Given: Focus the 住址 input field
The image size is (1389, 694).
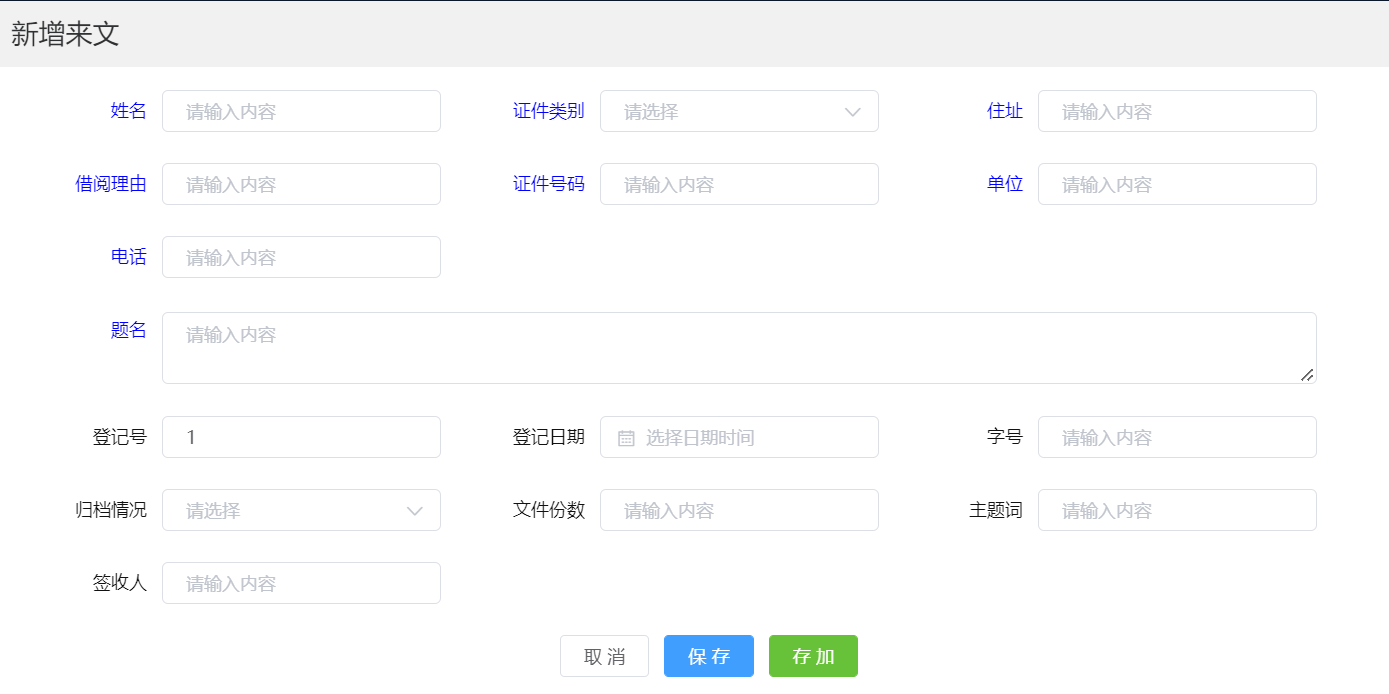Looking at the screenshot, I should pyautogui.click(x=1177, y=111).
